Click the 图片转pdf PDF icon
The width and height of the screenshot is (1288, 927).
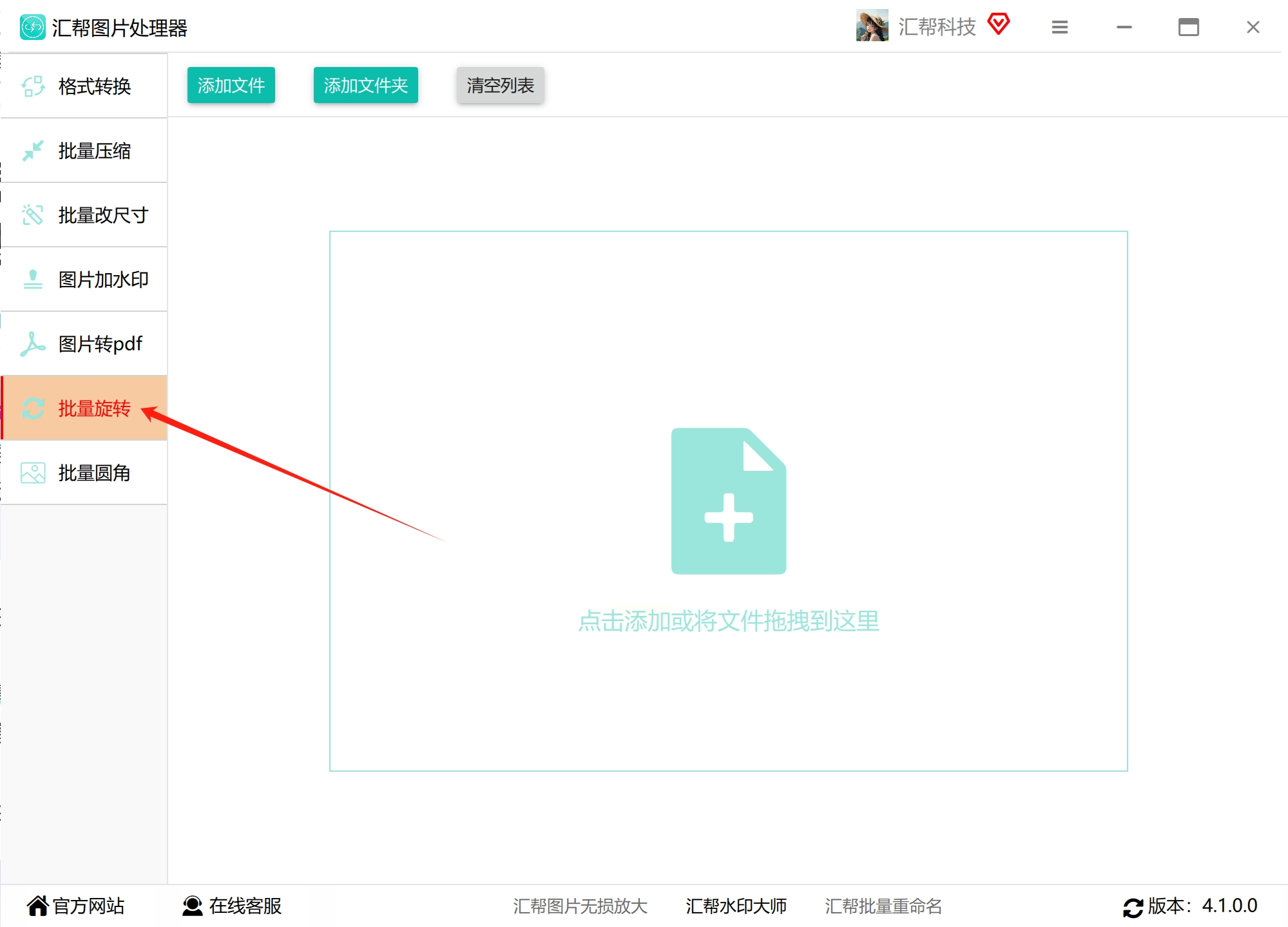coord(33,344)
